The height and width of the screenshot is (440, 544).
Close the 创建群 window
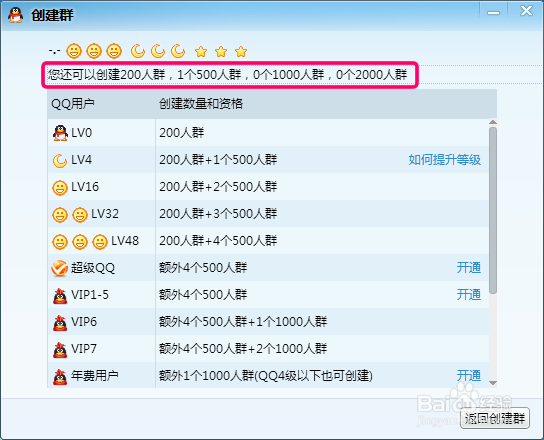tap(526, 11)
